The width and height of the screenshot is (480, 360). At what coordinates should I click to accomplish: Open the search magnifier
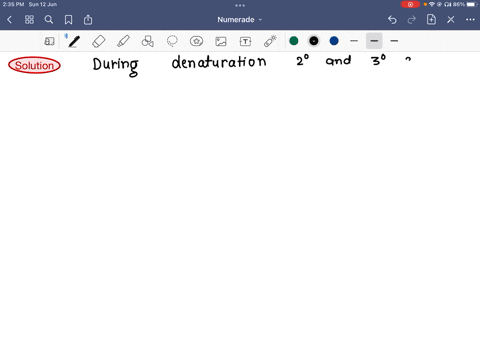point(49,20)
